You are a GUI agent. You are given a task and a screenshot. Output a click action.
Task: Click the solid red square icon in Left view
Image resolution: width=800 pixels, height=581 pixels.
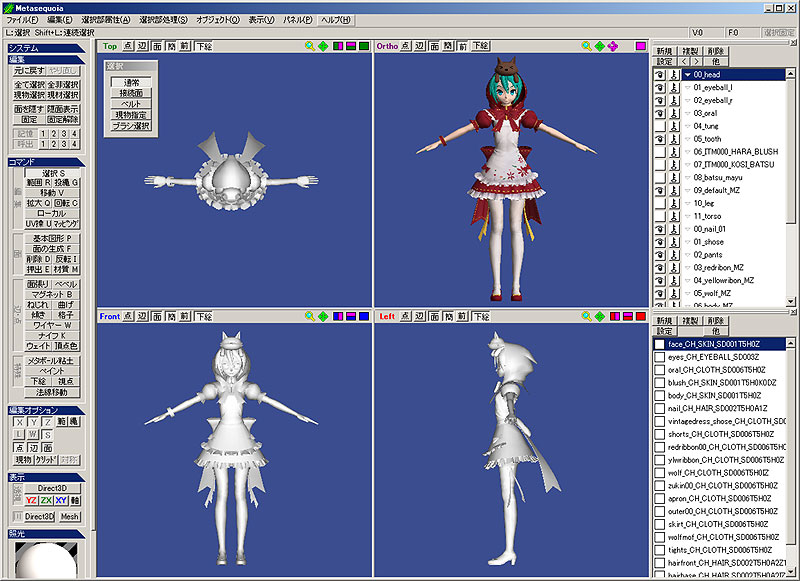(641, 316)
